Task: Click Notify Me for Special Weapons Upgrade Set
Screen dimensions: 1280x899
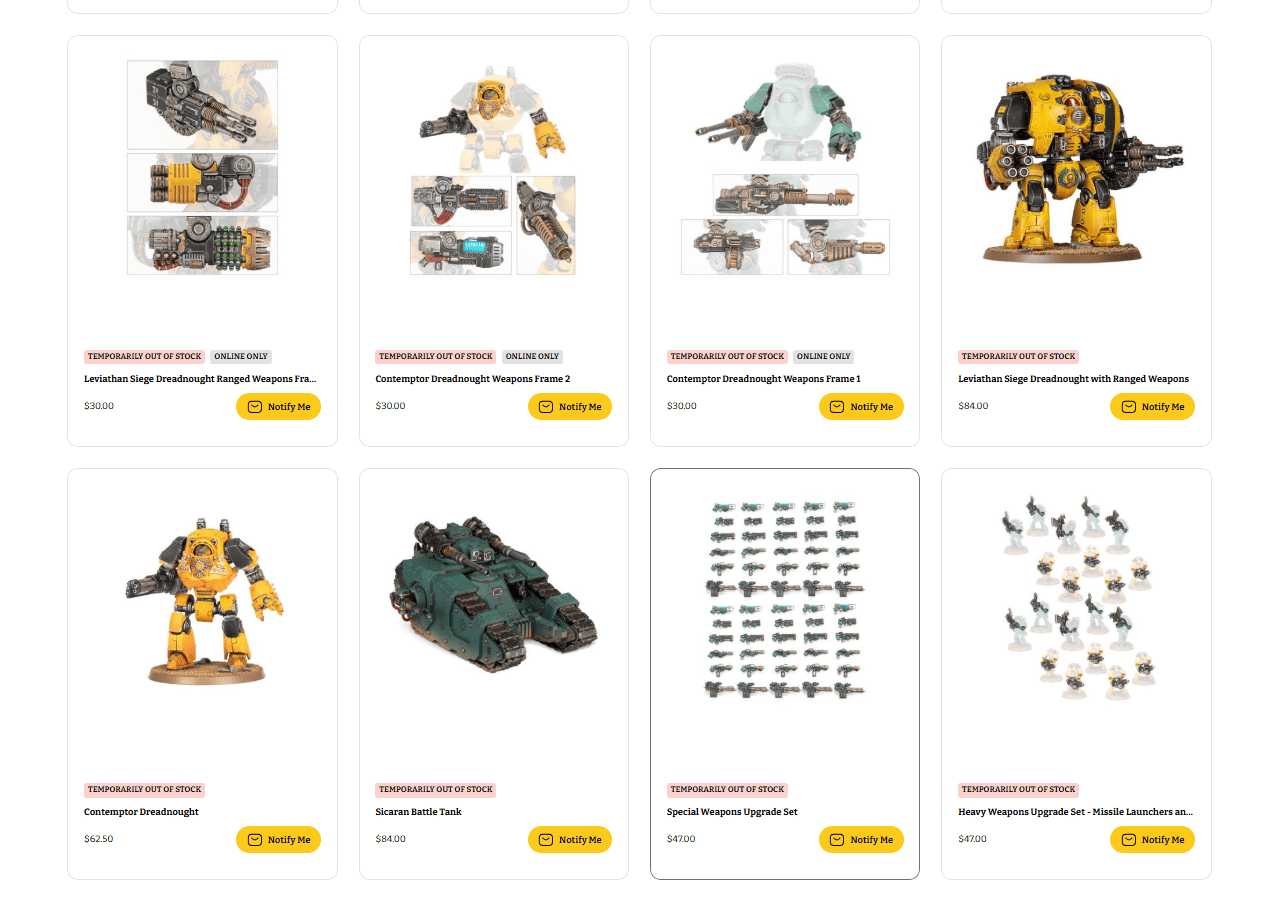Action: point(861,840)
